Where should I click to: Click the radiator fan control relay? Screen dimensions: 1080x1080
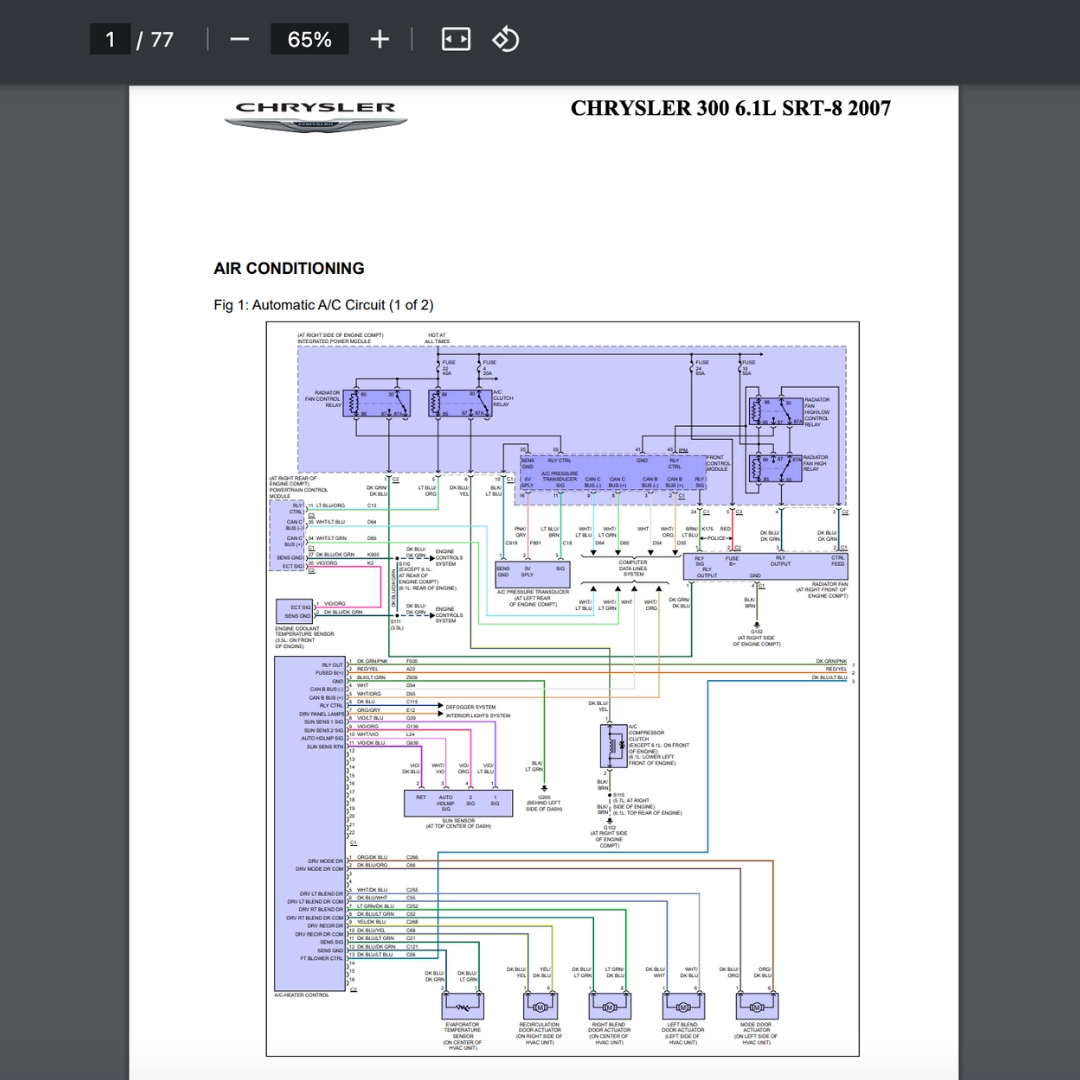[x=377, y=403]
